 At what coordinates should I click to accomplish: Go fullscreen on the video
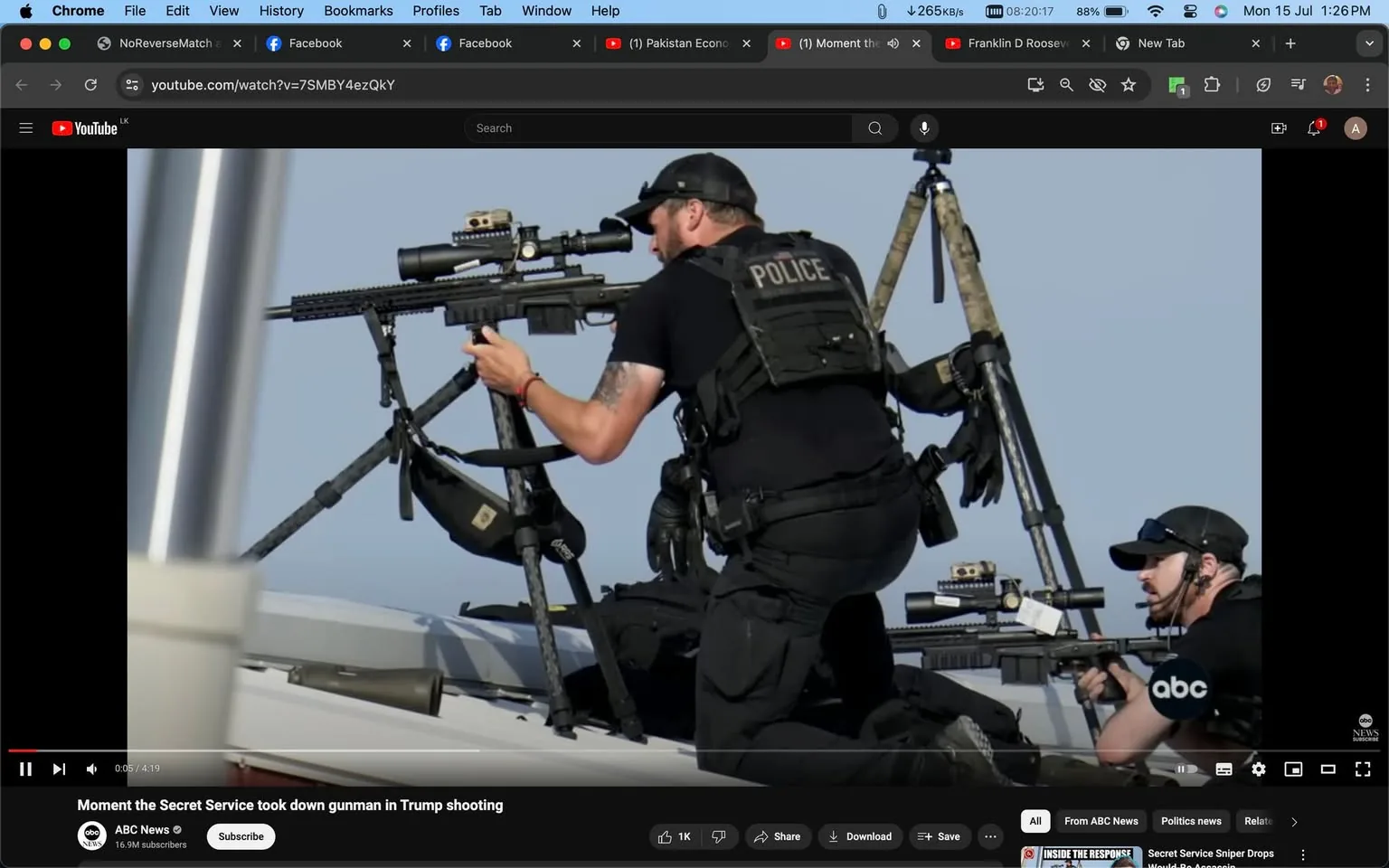1363,769
